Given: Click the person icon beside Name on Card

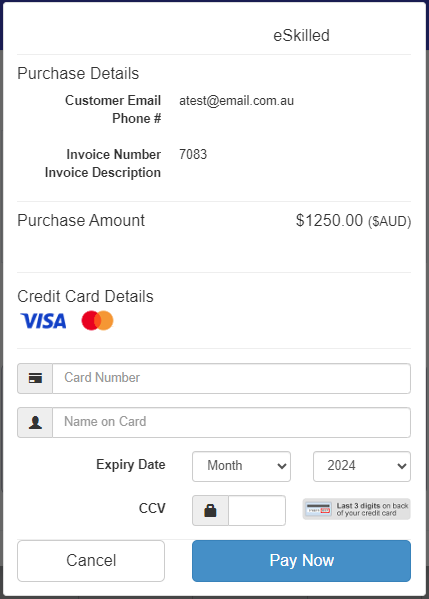Looking at the screenshot, I should pos(35,422).
